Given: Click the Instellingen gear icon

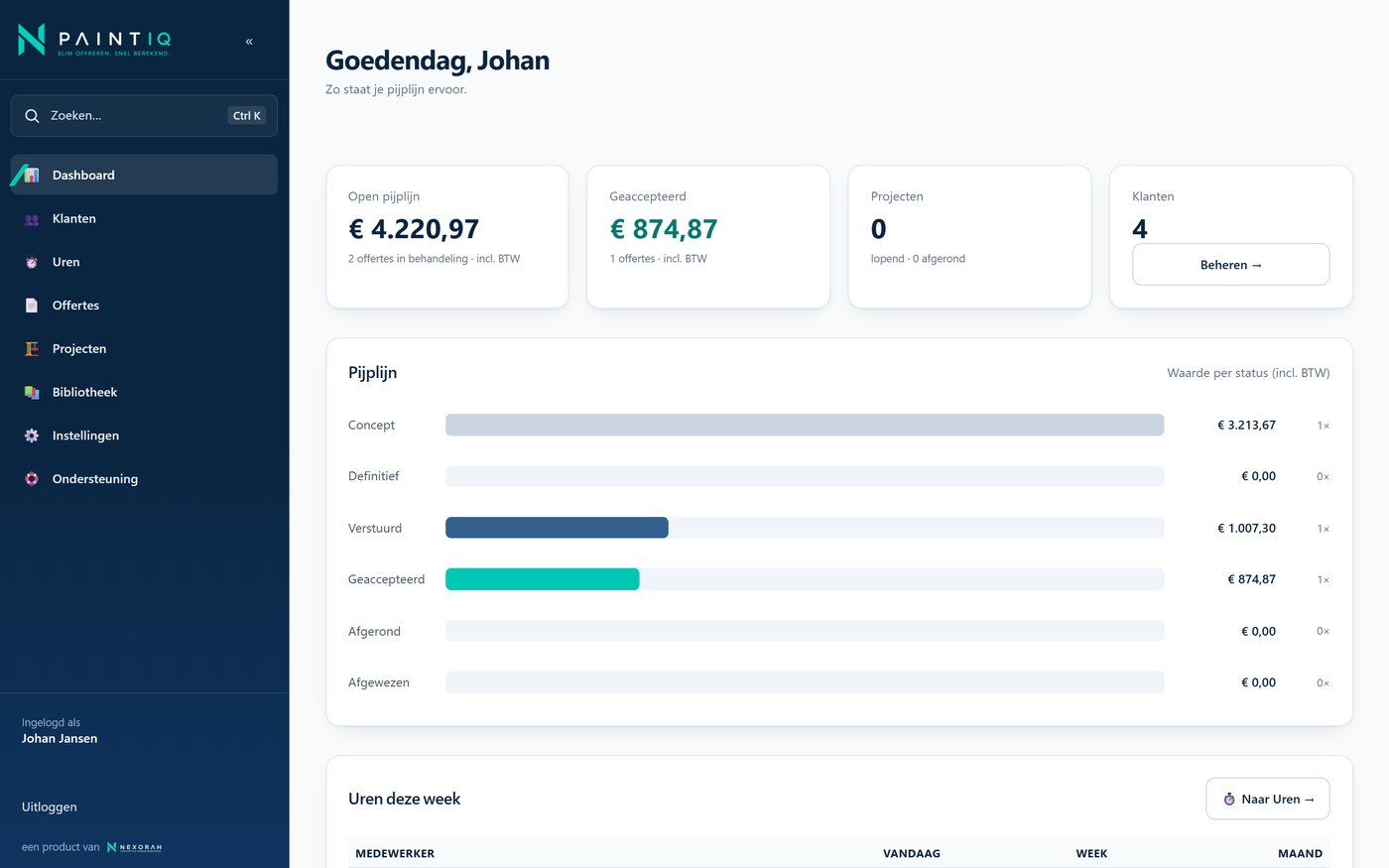Looking at the screenshot, I should [x=32, y=435].
